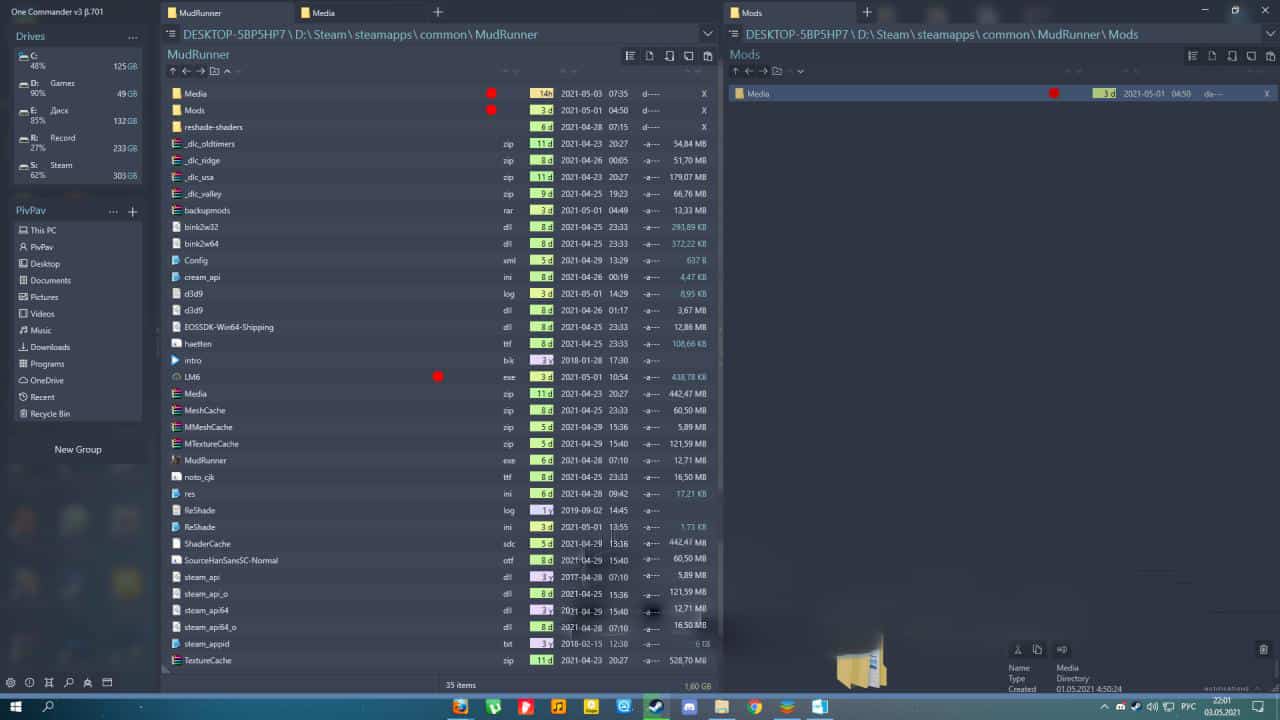Click the up-arrow parent folder button in MudRunner pane
Screen dimensions: 1280x720
tap(173, 72)
